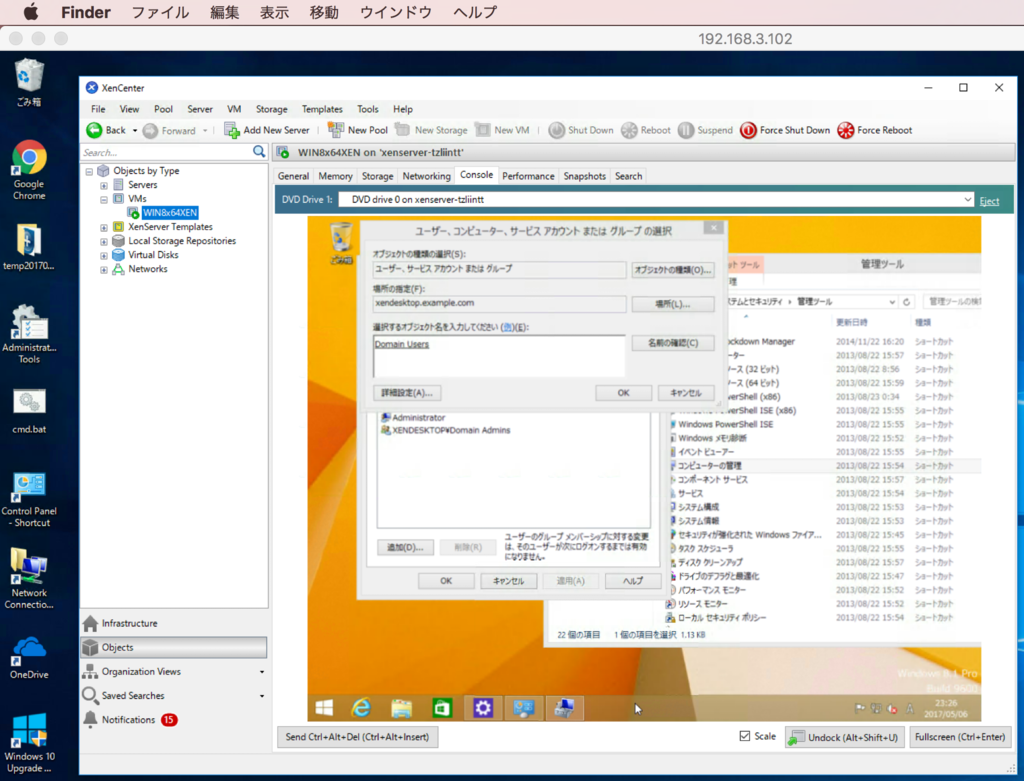This screenshot has height=781, width=1024.
Task: Switch to the Networking tab
Action: [x=426, y=176]
